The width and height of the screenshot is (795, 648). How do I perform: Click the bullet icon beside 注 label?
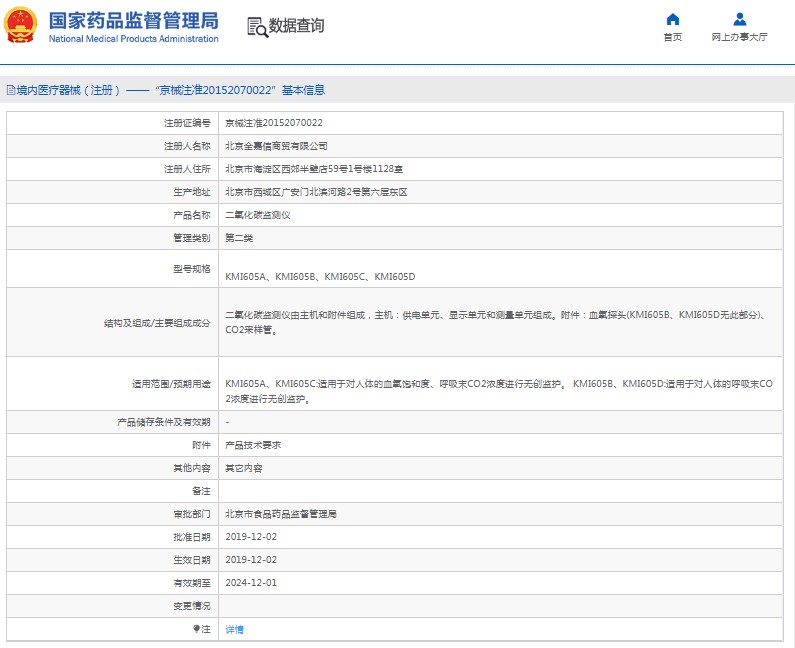click(x=196, y=629)
